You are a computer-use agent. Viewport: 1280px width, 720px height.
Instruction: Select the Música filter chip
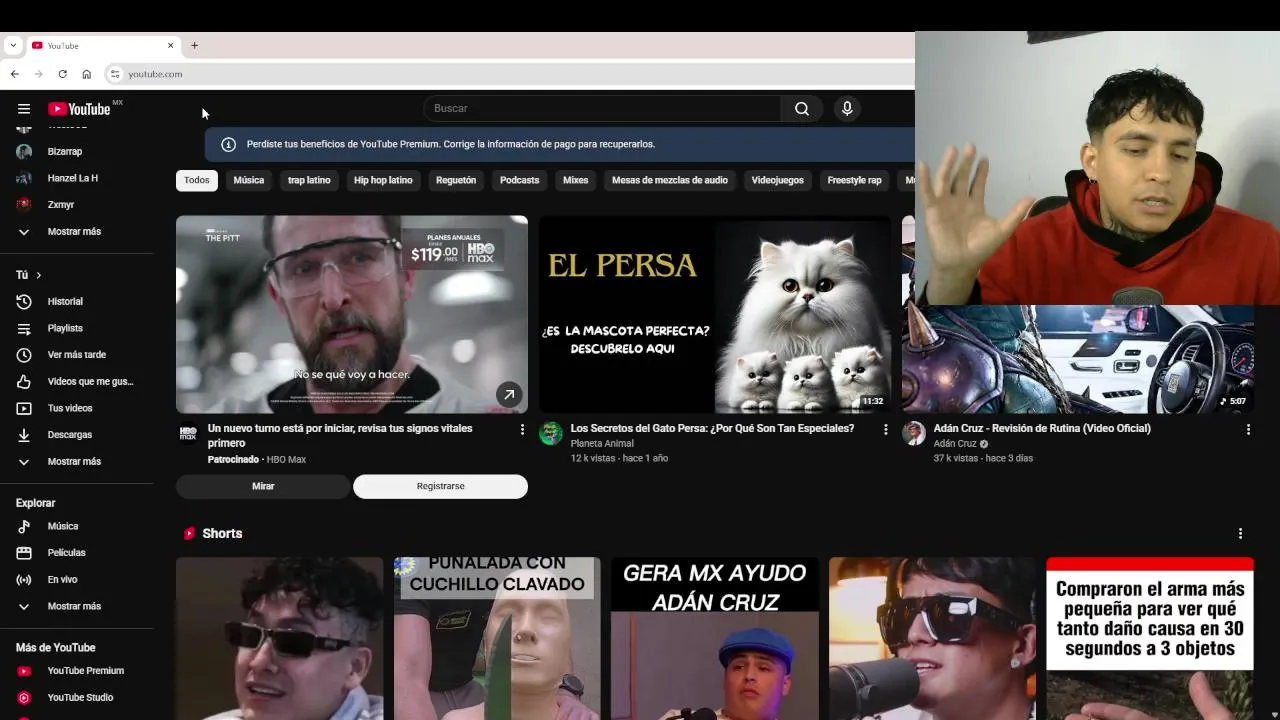click(249, 180)
